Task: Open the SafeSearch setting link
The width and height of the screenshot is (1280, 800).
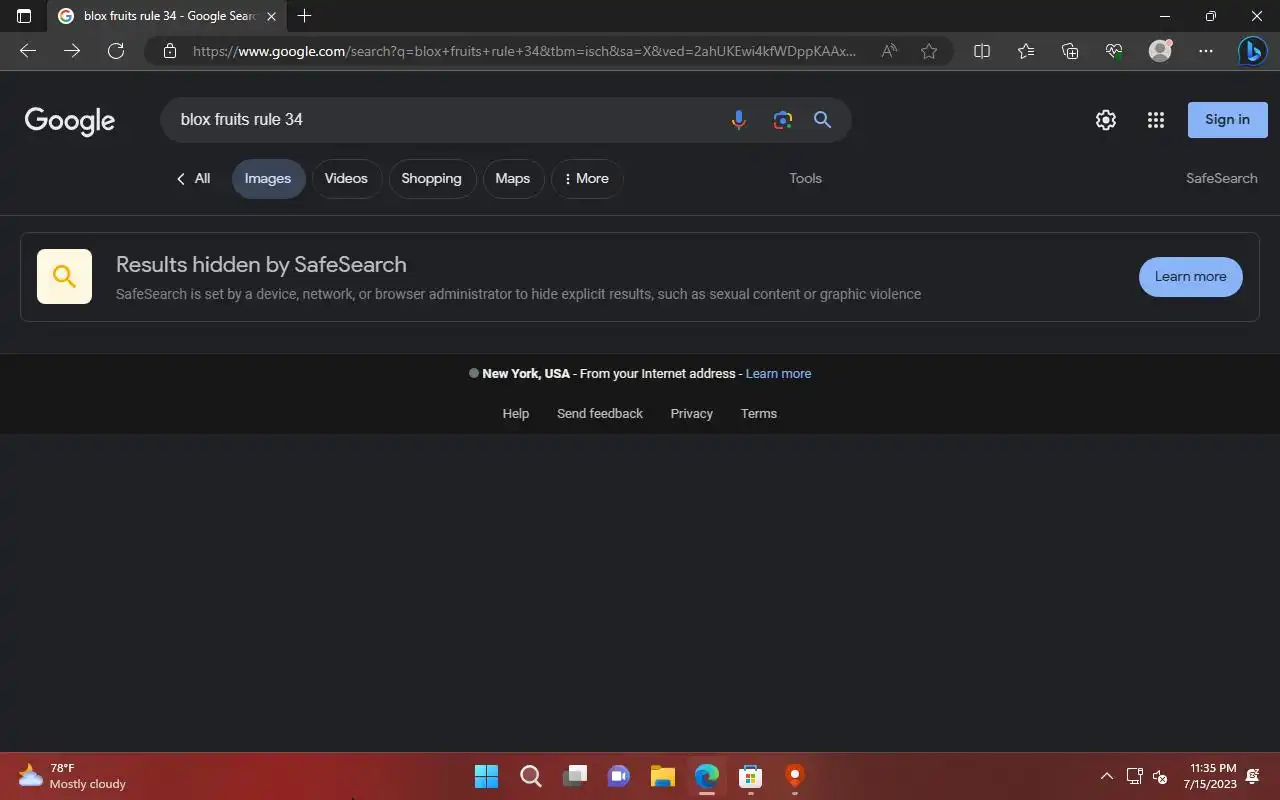Action: [1221, 179]
